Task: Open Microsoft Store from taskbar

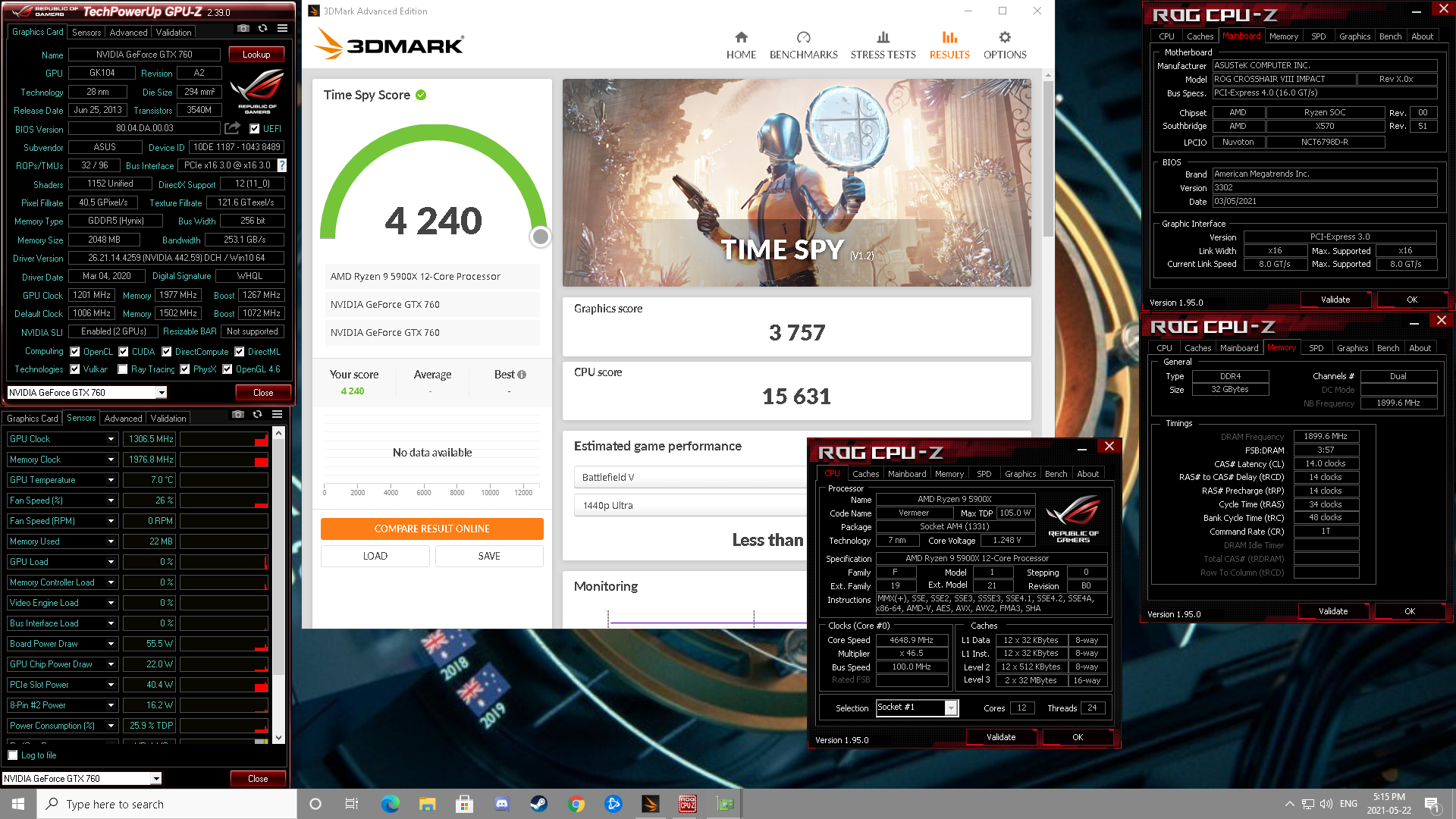Action: 464,804
